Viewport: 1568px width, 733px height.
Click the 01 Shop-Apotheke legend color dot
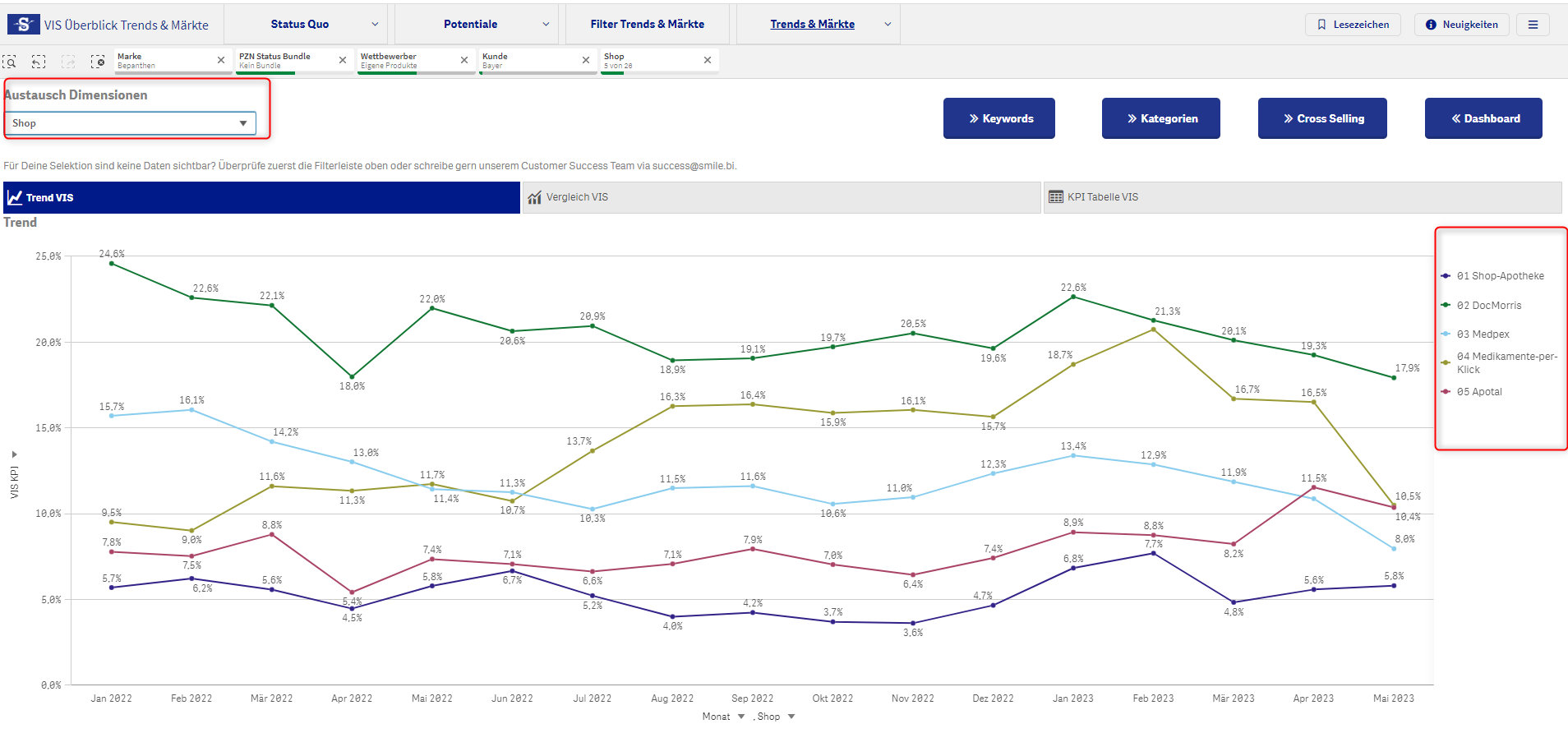1446,276
